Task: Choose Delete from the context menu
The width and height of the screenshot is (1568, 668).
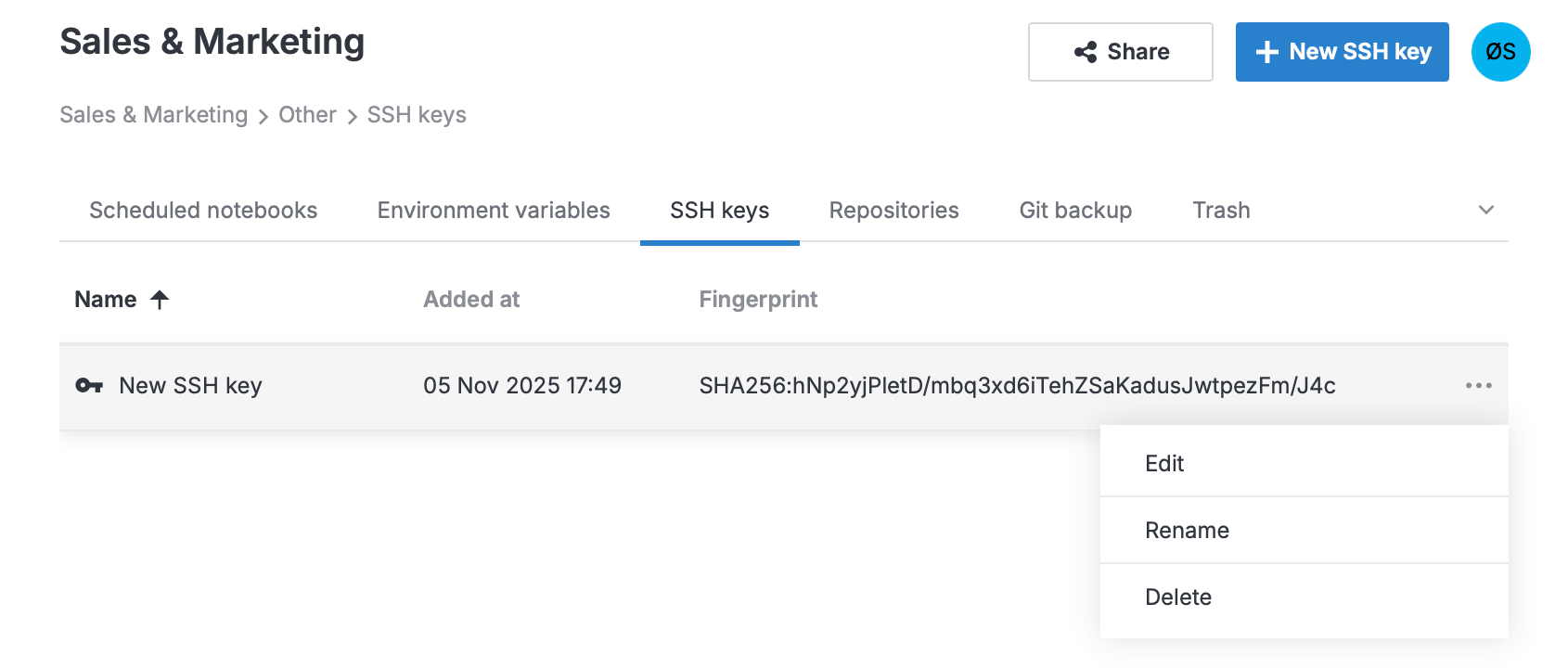Action: [1178, 597]
